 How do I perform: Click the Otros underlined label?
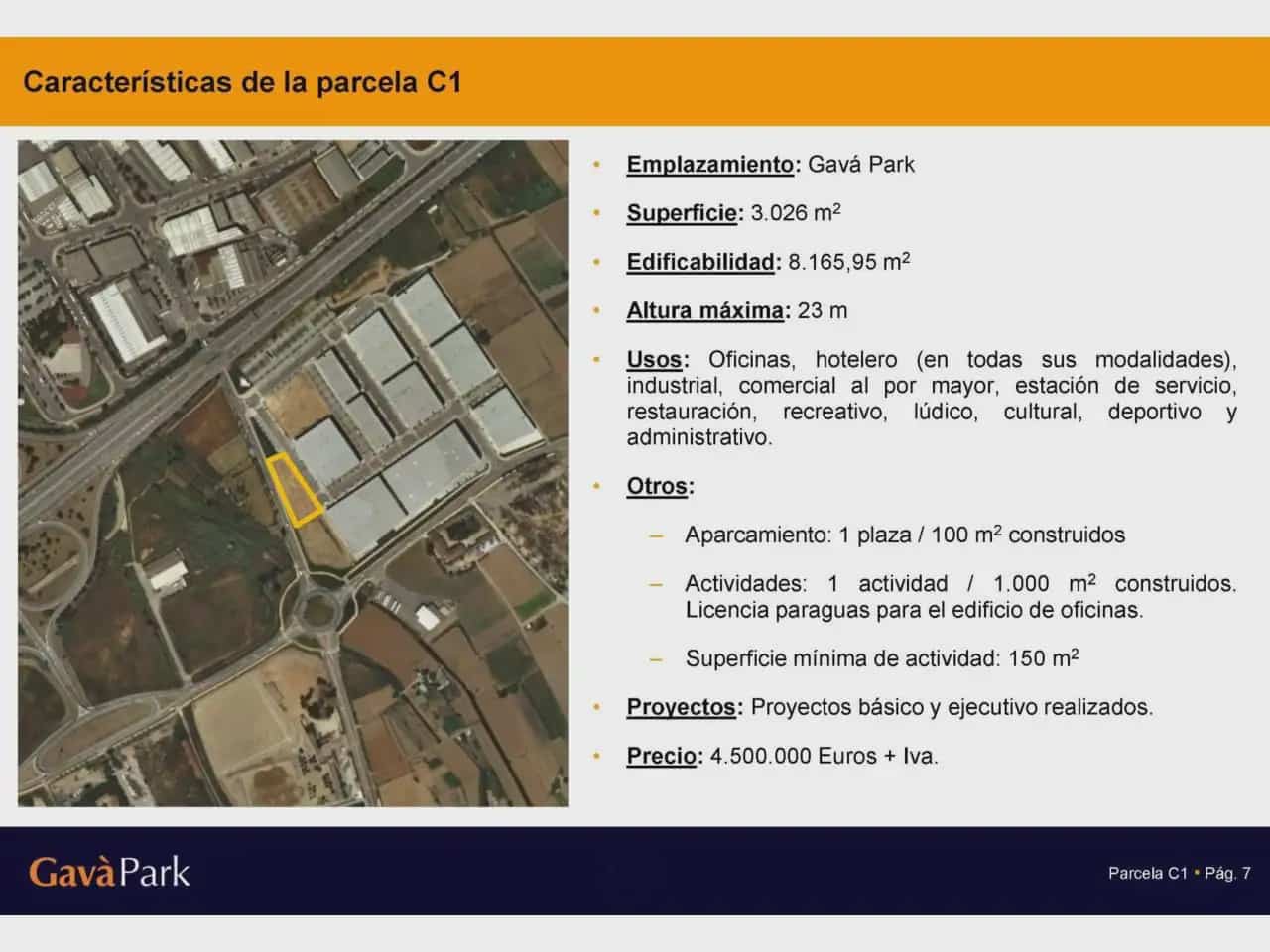(657, 487)
